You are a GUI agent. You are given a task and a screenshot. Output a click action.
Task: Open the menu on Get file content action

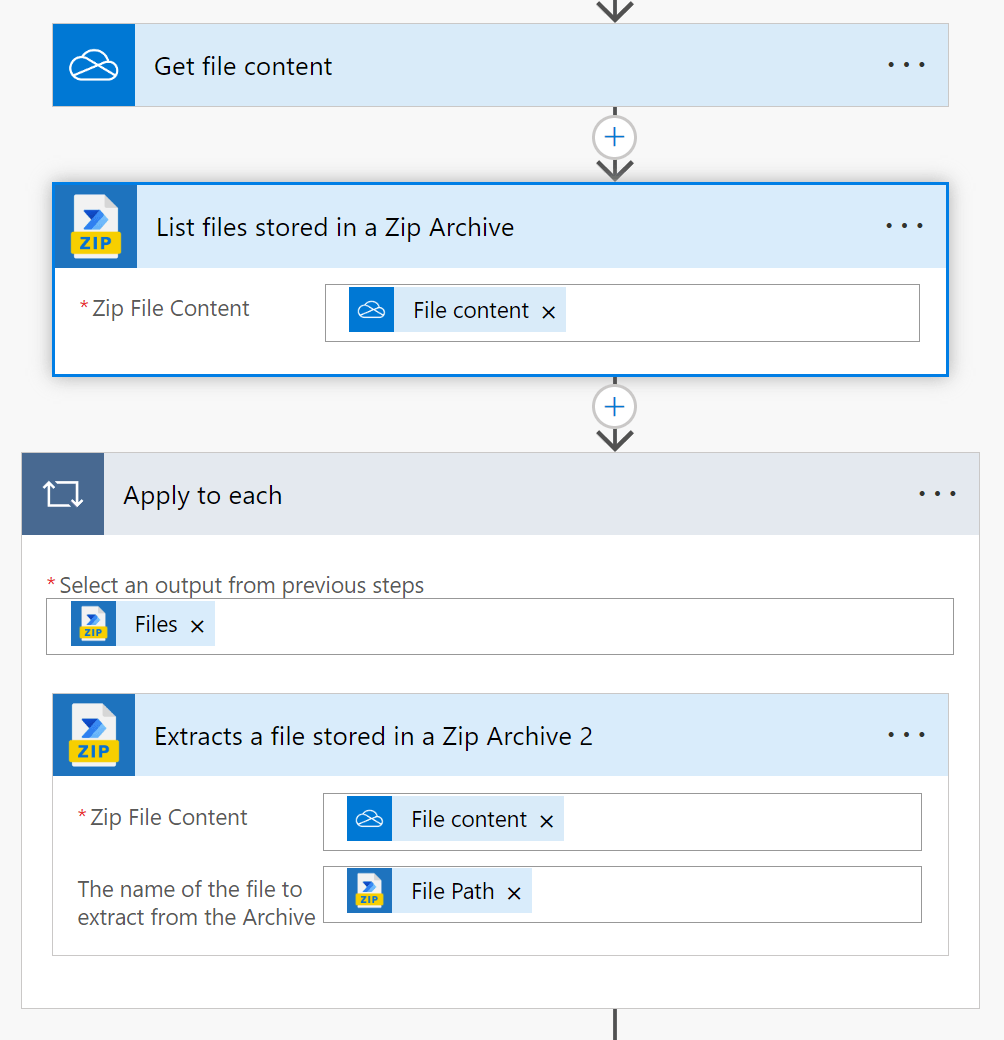(905, 65)
